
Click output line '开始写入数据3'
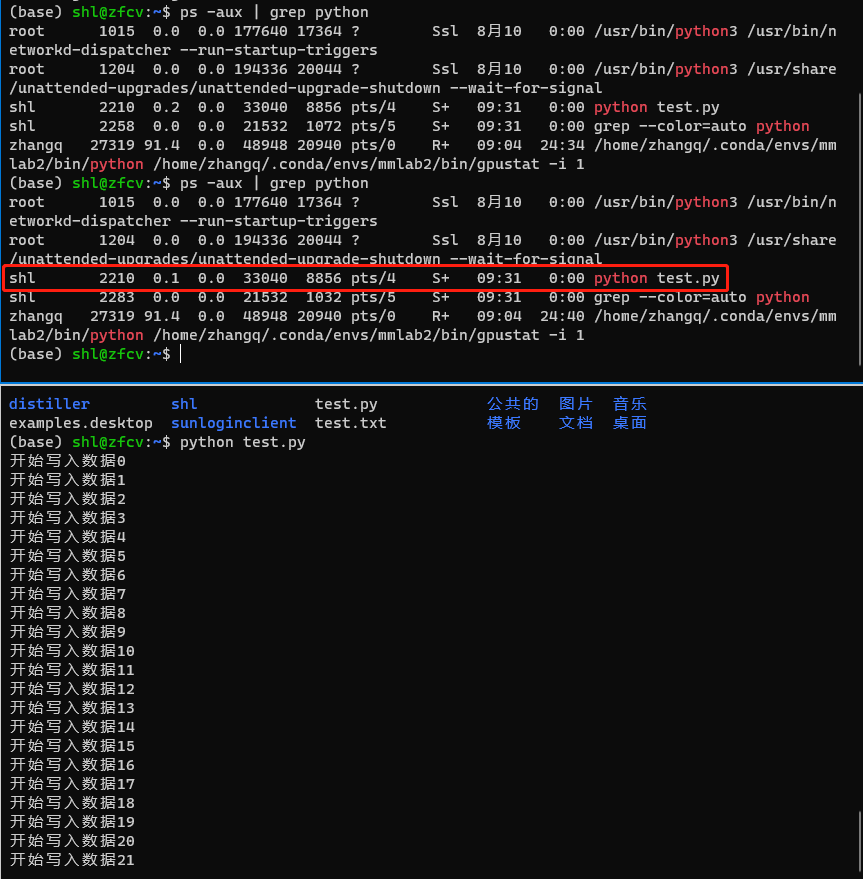[x=67, y=518]
